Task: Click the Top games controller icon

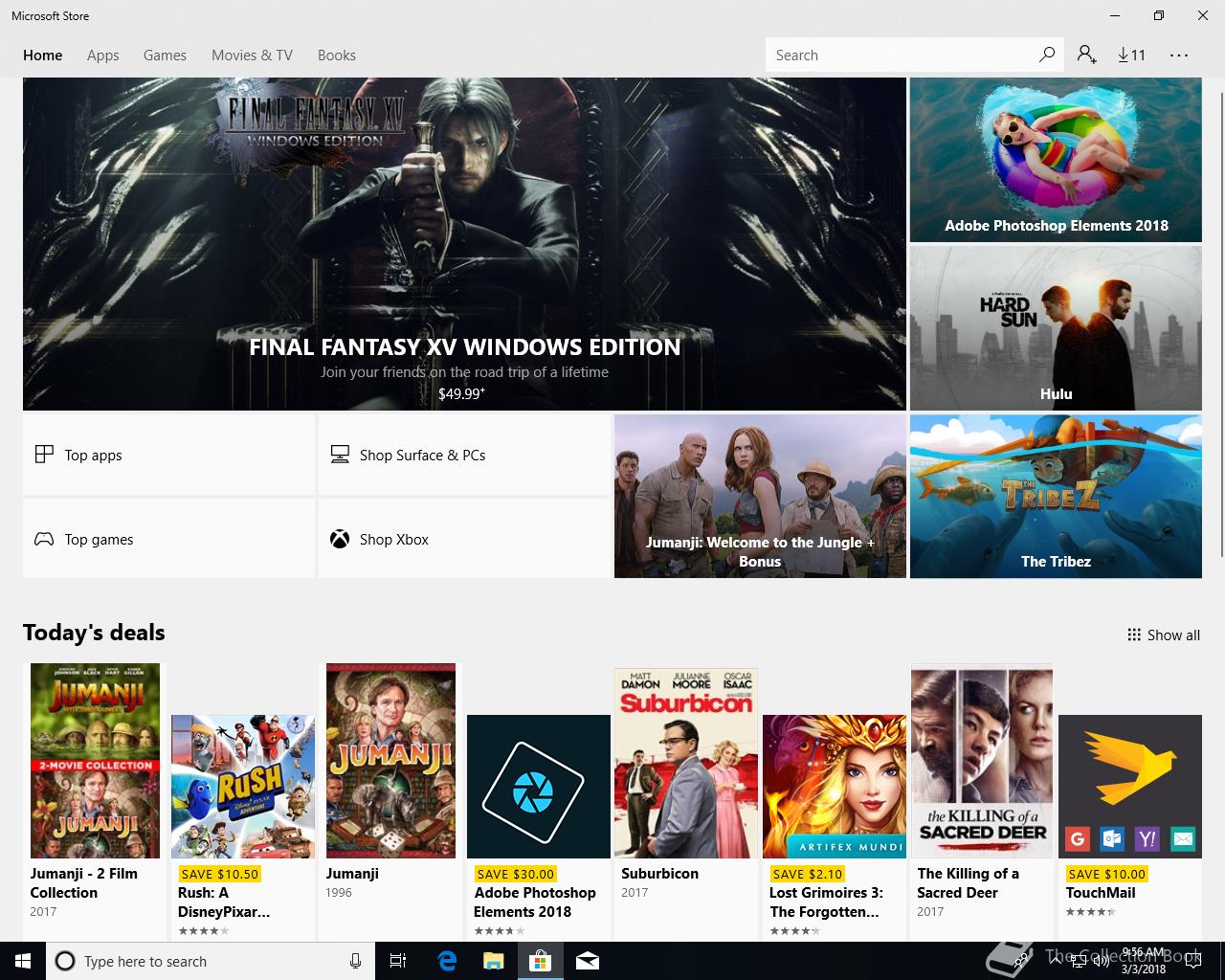Action: (44, 539)
